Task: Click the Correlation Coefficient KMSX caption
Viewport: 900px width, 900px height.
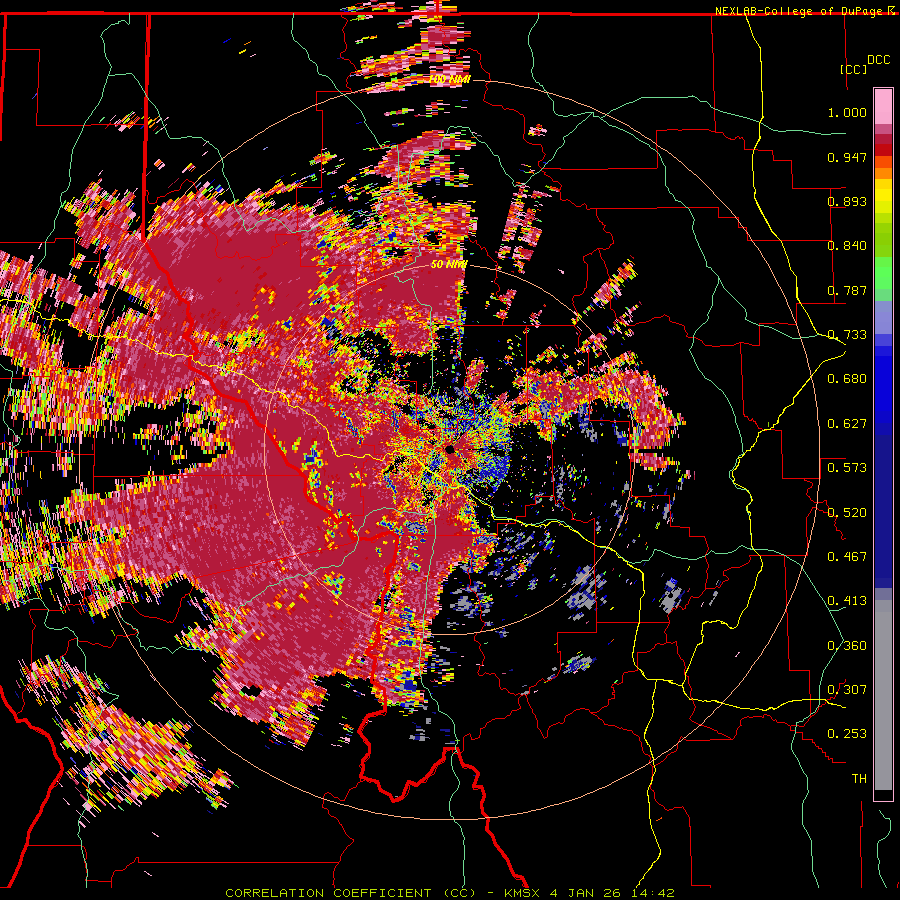Action: point(450,893)
